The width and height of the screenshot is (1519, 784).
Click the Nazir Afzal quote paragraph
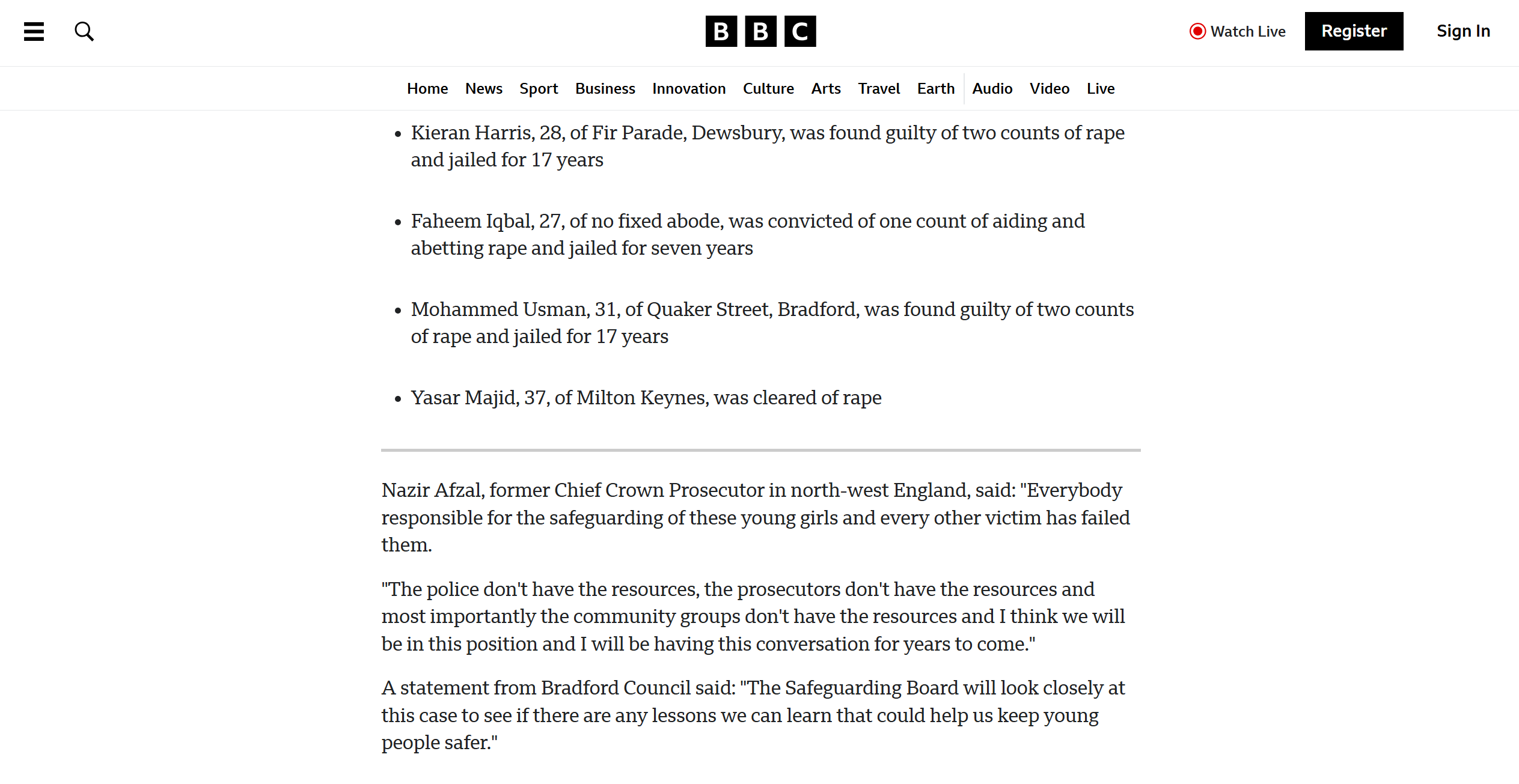[x=755, y=517]
